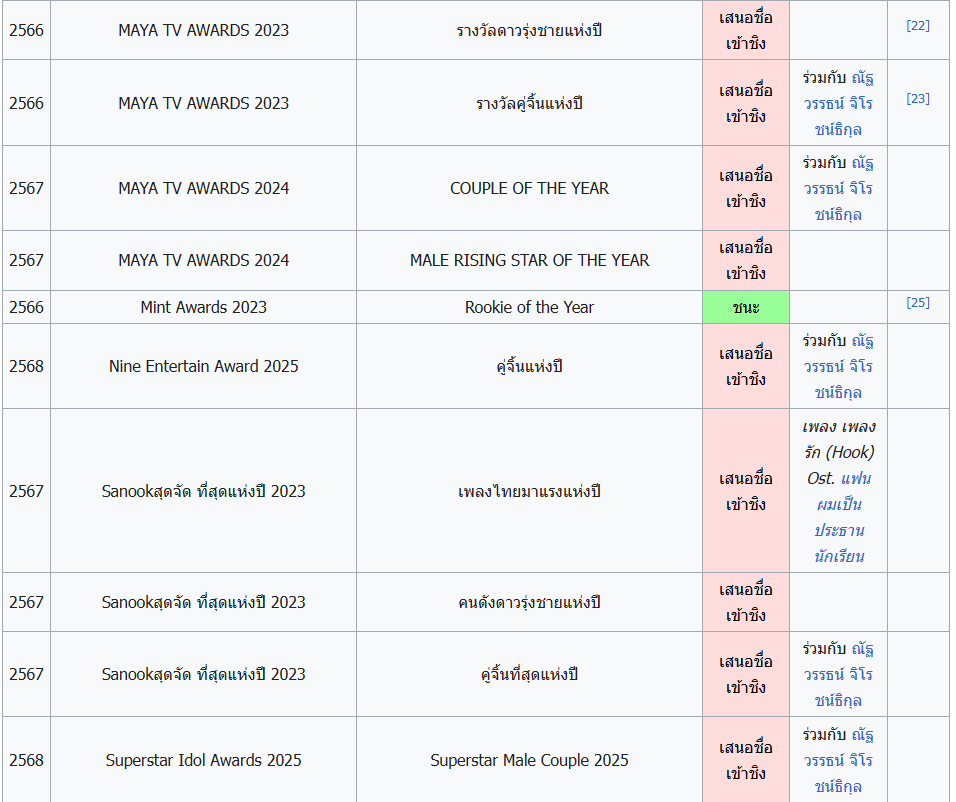
Task: Click MALE RISING STAR OF THE YEAR text
Action: click(529, 260)
